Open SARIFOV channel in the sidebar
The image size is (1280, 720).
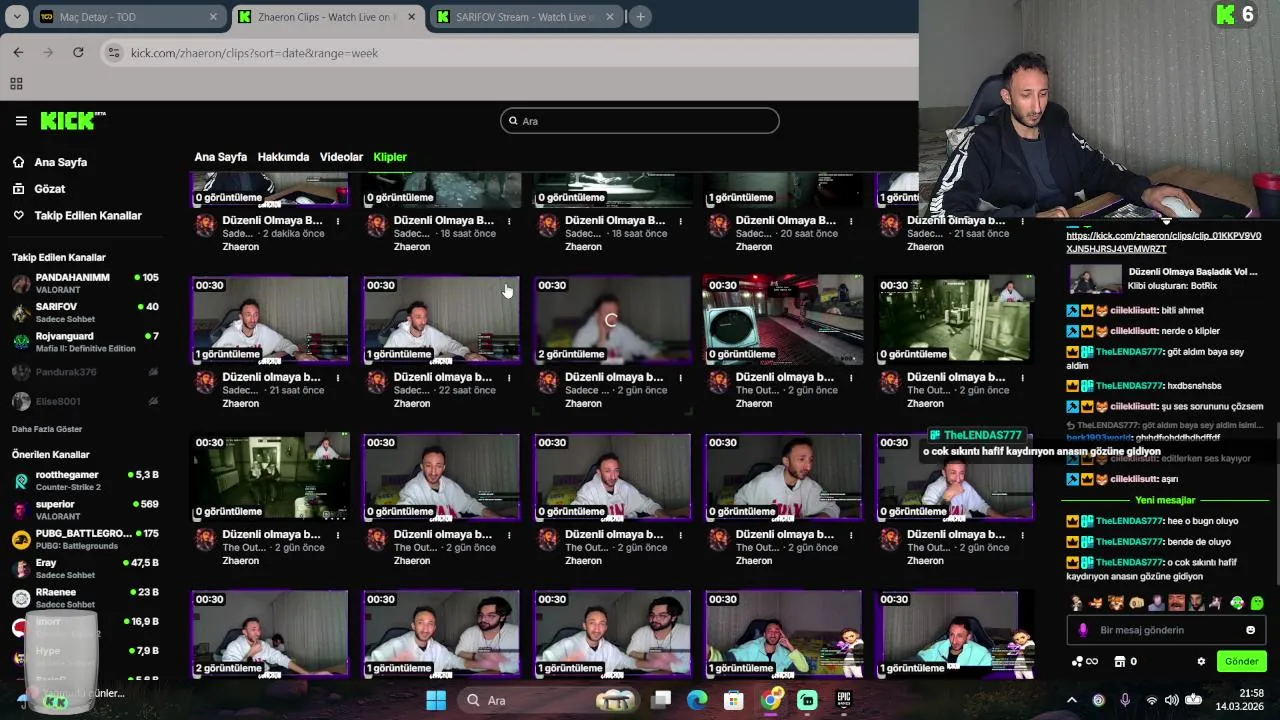[x=85, y=312]
